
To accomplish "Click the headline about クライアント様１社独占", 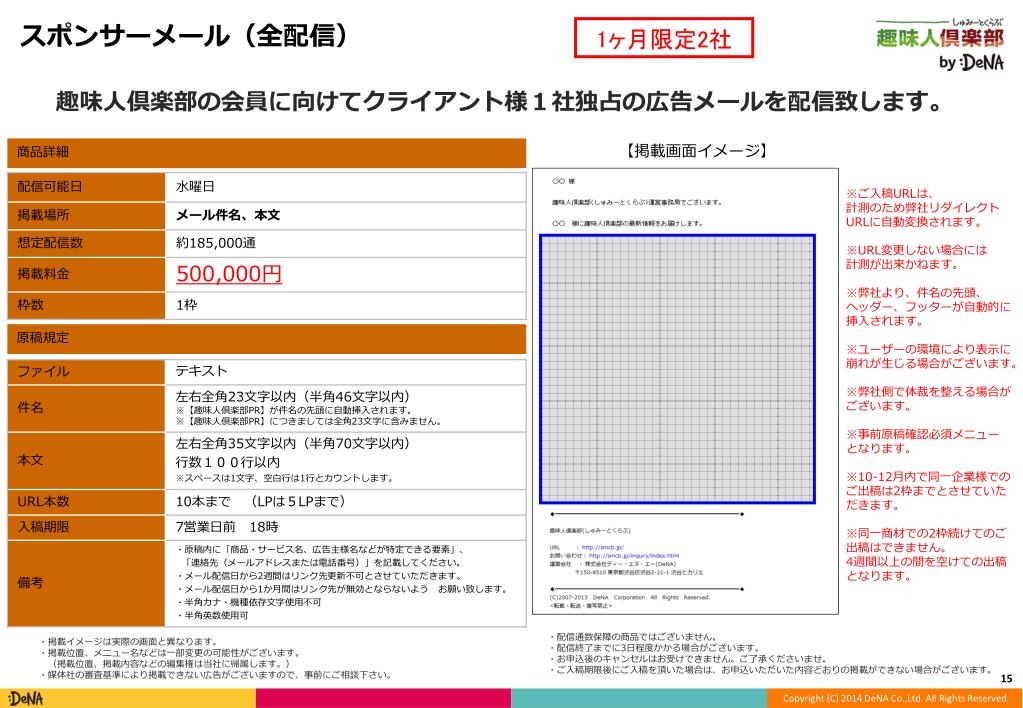I will point(499,101).
